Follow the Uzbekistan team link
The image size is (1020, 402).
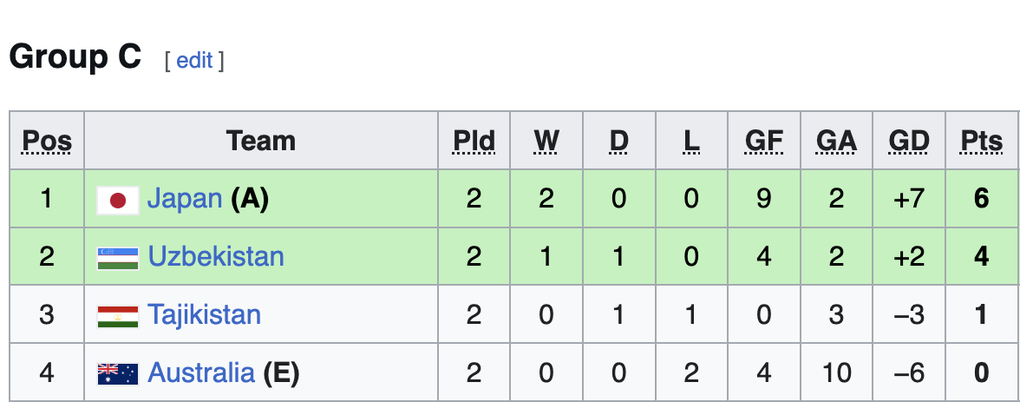(x=215, y=257)
